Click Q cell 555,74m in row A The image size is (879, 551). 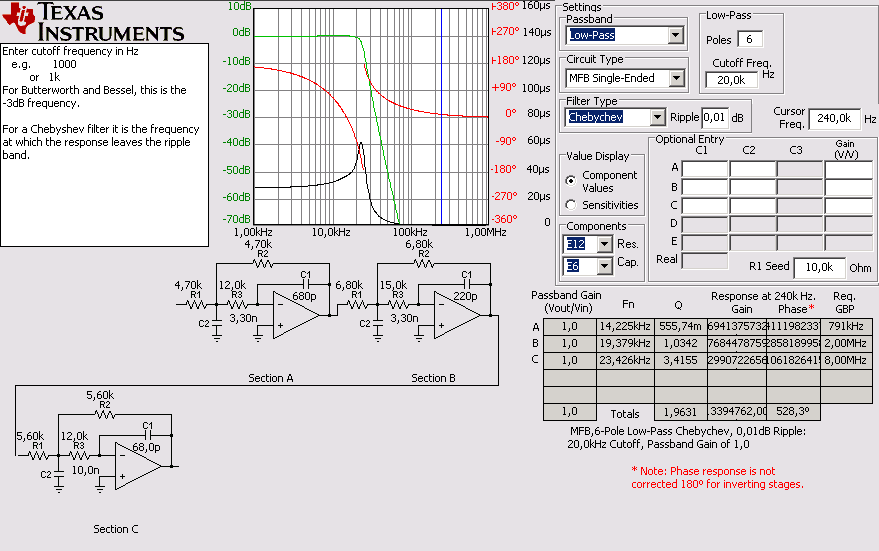[x=681, y=327]
